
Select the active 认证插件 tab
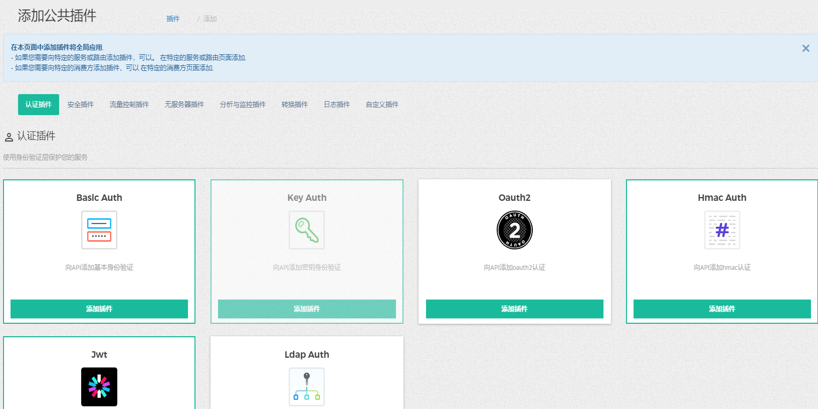point(38,105)
